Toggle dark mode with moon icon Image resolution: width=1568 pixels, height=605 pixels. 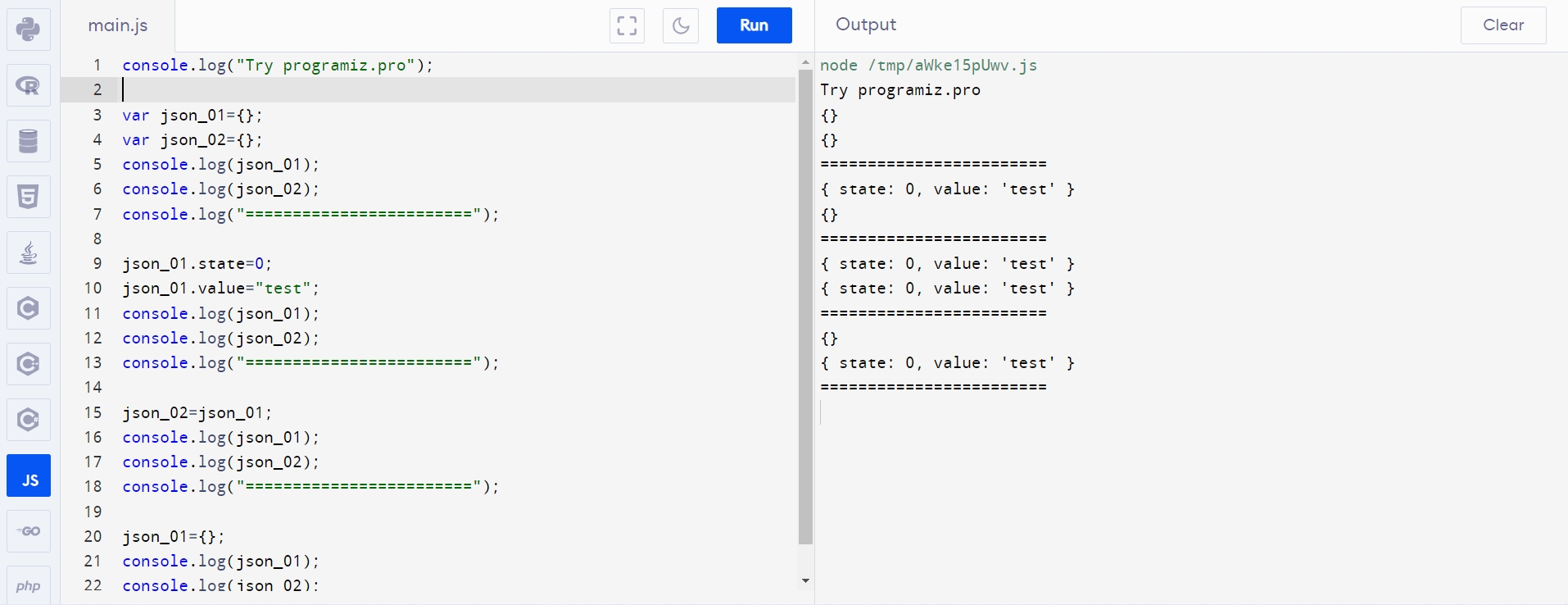pos(681,25)
